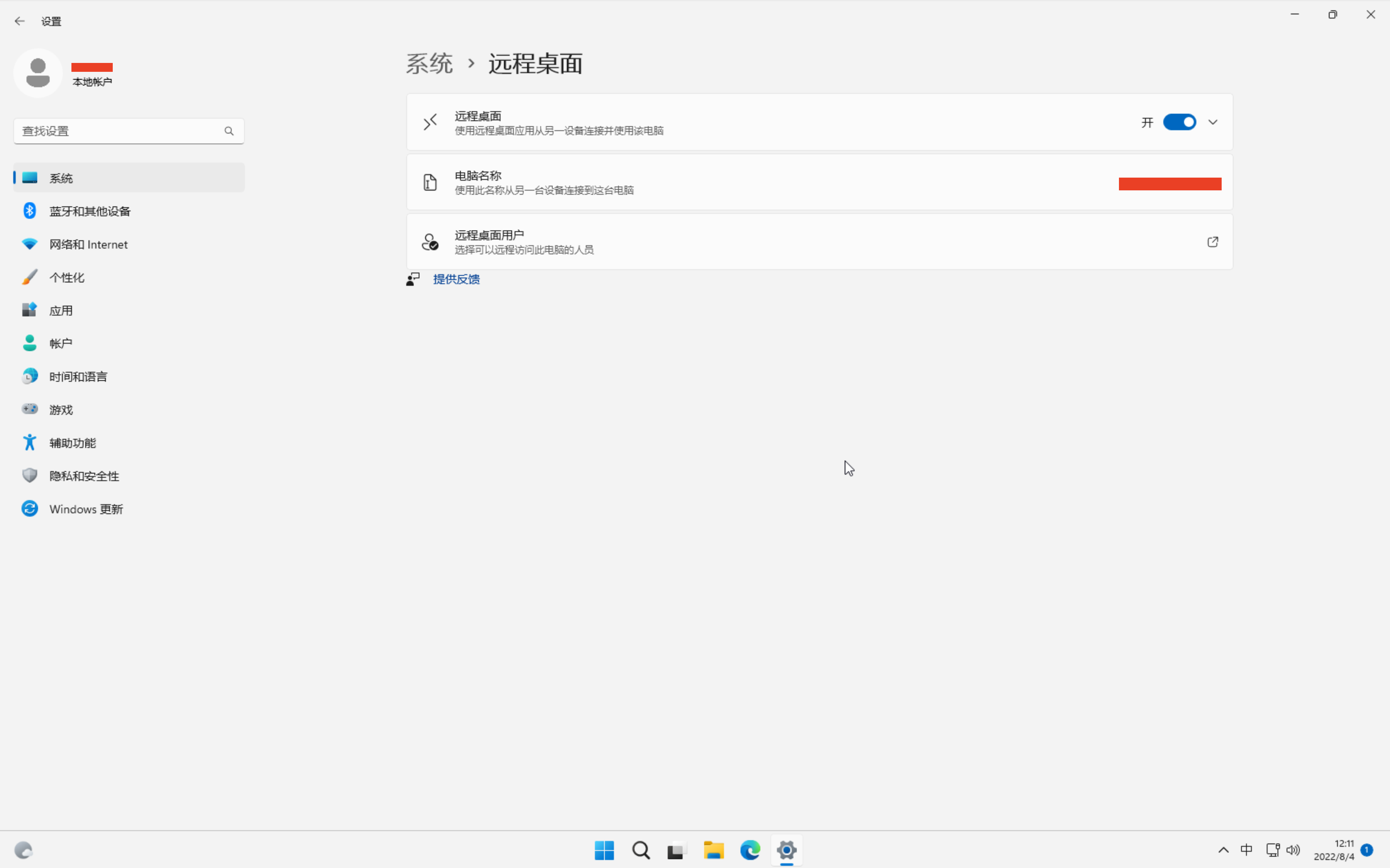
Task: Open 蓝牙和其他设备 settings
Action: (90, 211)
